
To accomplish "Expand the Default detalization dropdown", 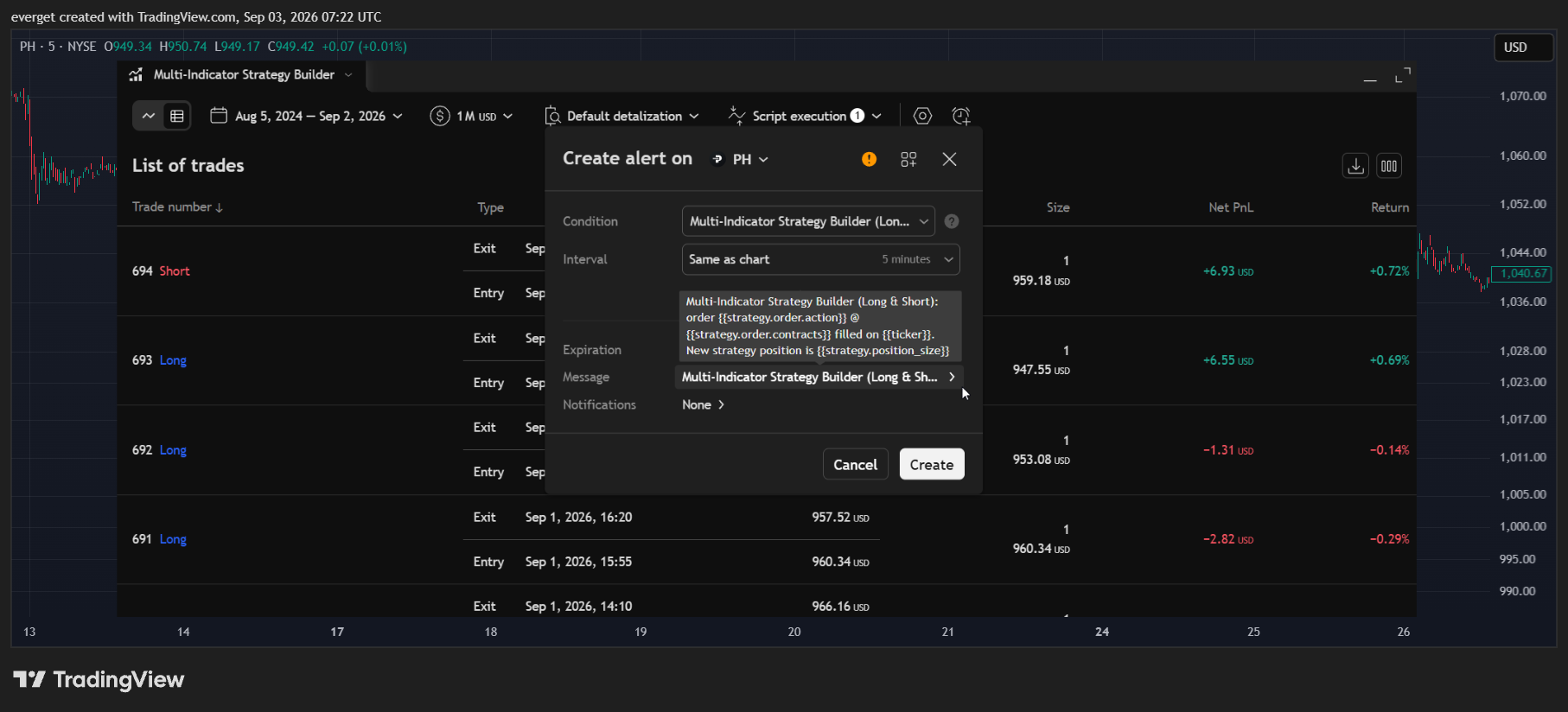I will tap(622, 116).
